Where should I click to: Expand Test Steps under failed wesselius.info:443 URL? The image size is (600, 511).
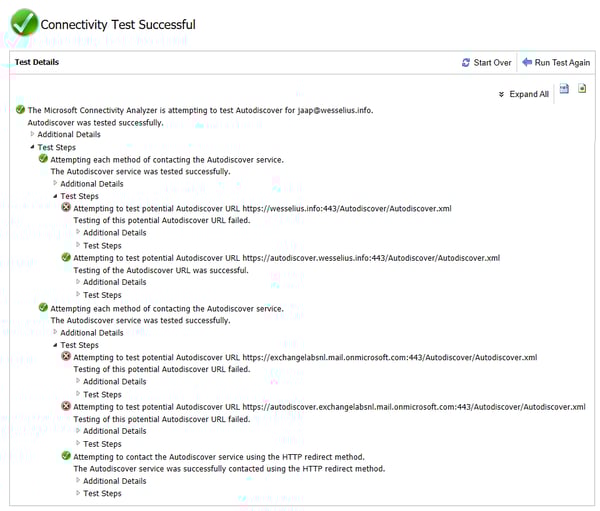coord(102,246)
